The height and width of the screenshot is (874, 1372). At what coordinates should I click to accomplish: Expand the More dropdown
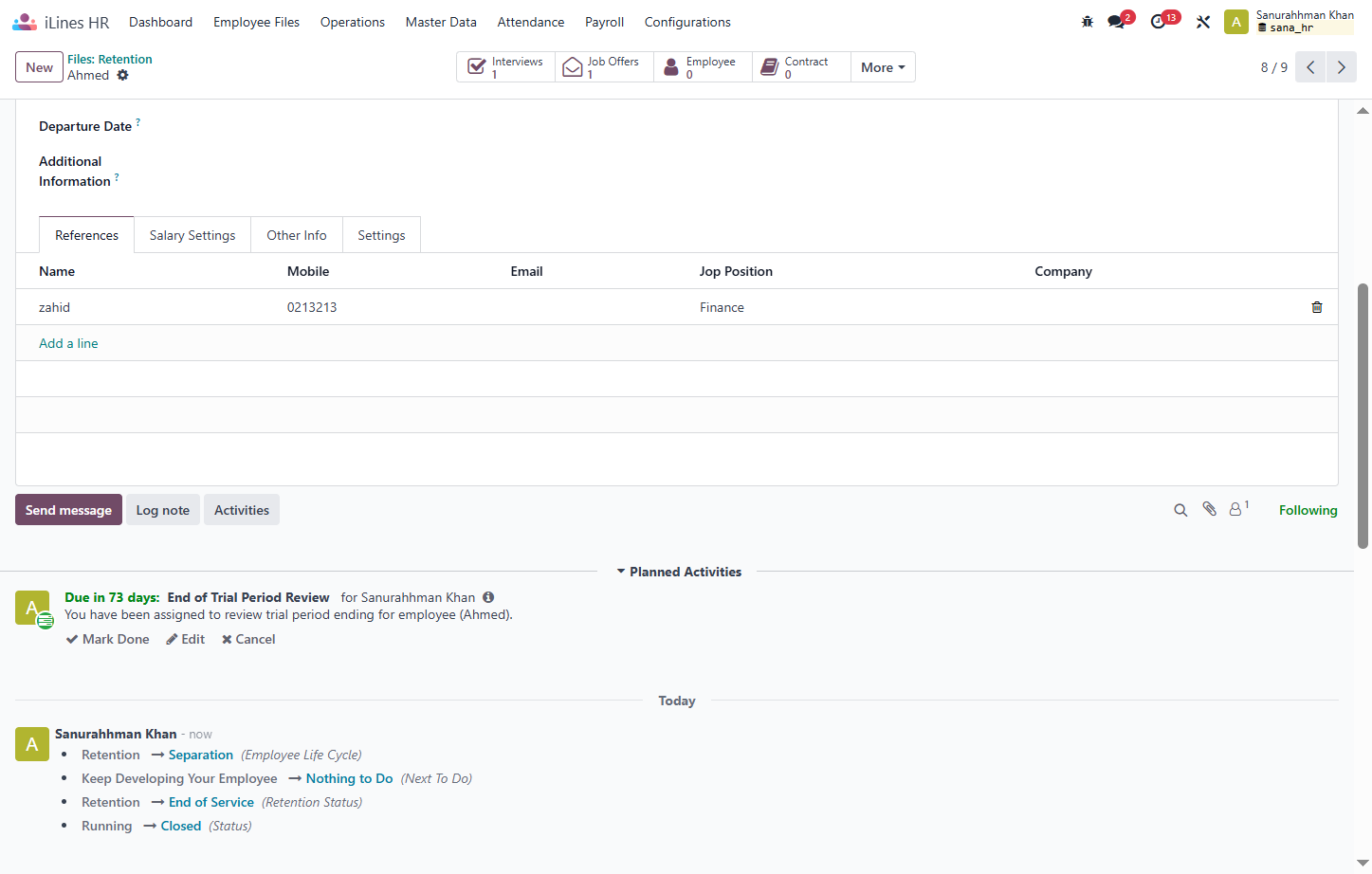coord(883,67)
